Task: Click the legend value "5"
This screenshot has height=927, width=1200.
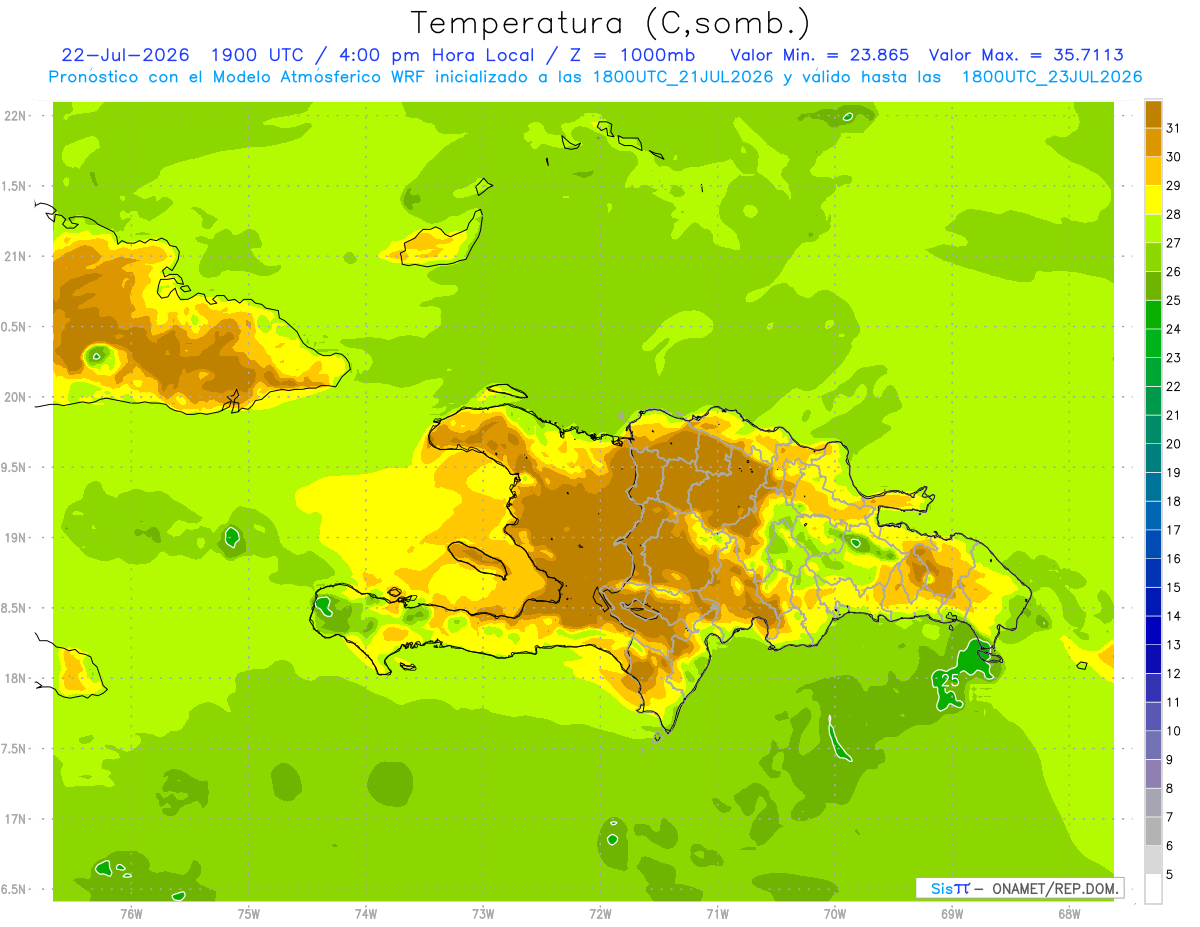Action: [x=1170, y=874]
